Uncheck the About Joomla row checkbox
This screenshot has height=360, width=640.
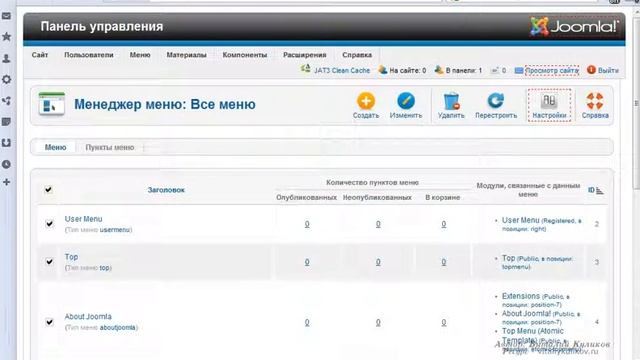click(49, 322)
